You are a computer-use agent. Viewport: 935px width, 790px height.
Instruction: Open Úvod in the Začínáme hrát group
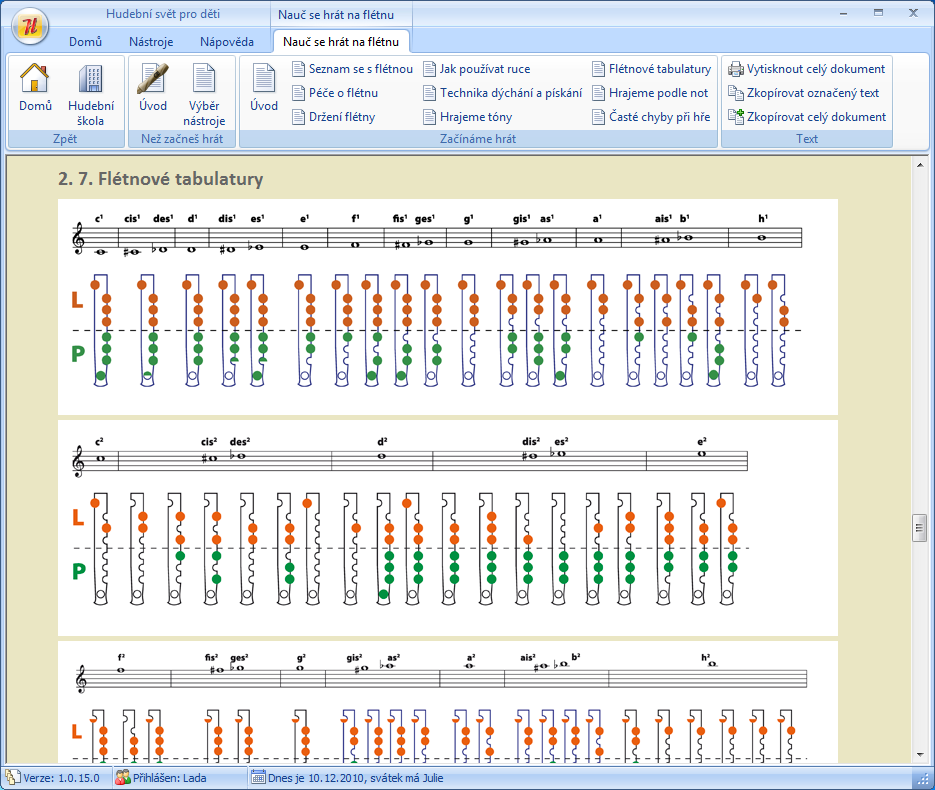coord(264,89)
